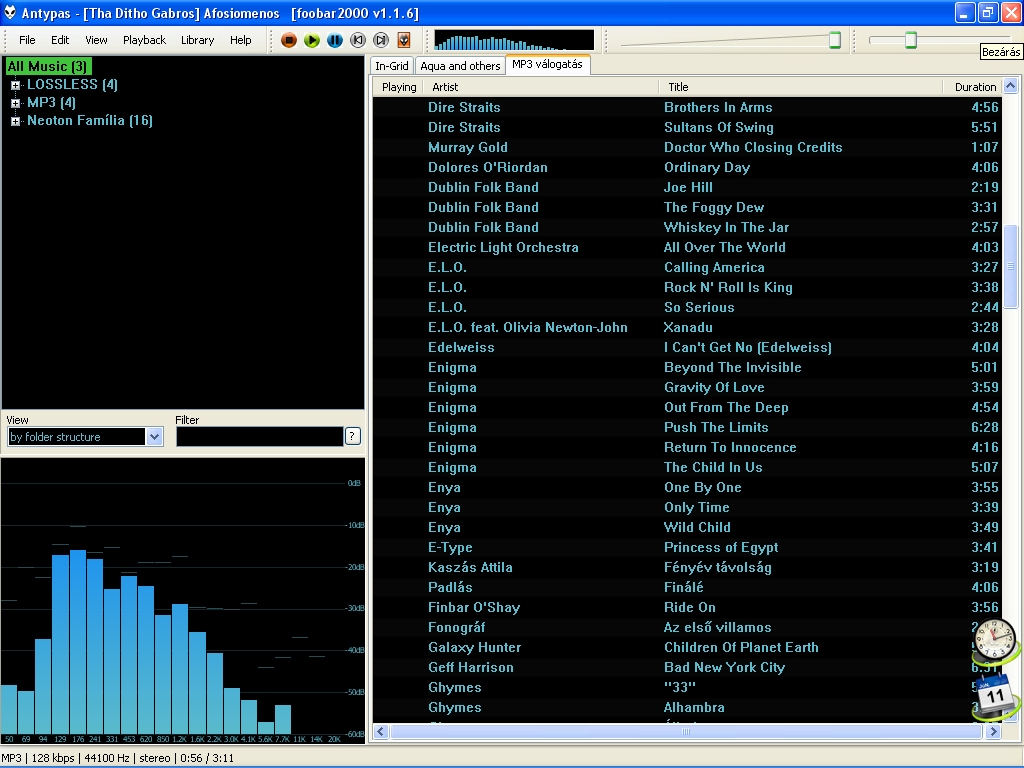The width and height of the screenshot is (1024, 768).
Task: Select the 'Ordinary Day' track
Action: (686, 167)
